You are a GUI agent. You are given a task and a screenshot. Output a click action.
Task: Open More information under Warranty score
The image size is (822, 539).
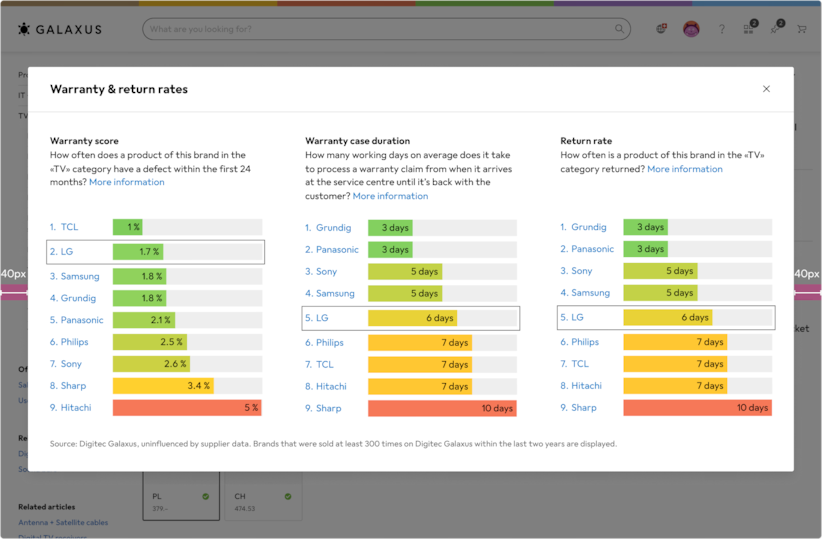click(126, 182)
